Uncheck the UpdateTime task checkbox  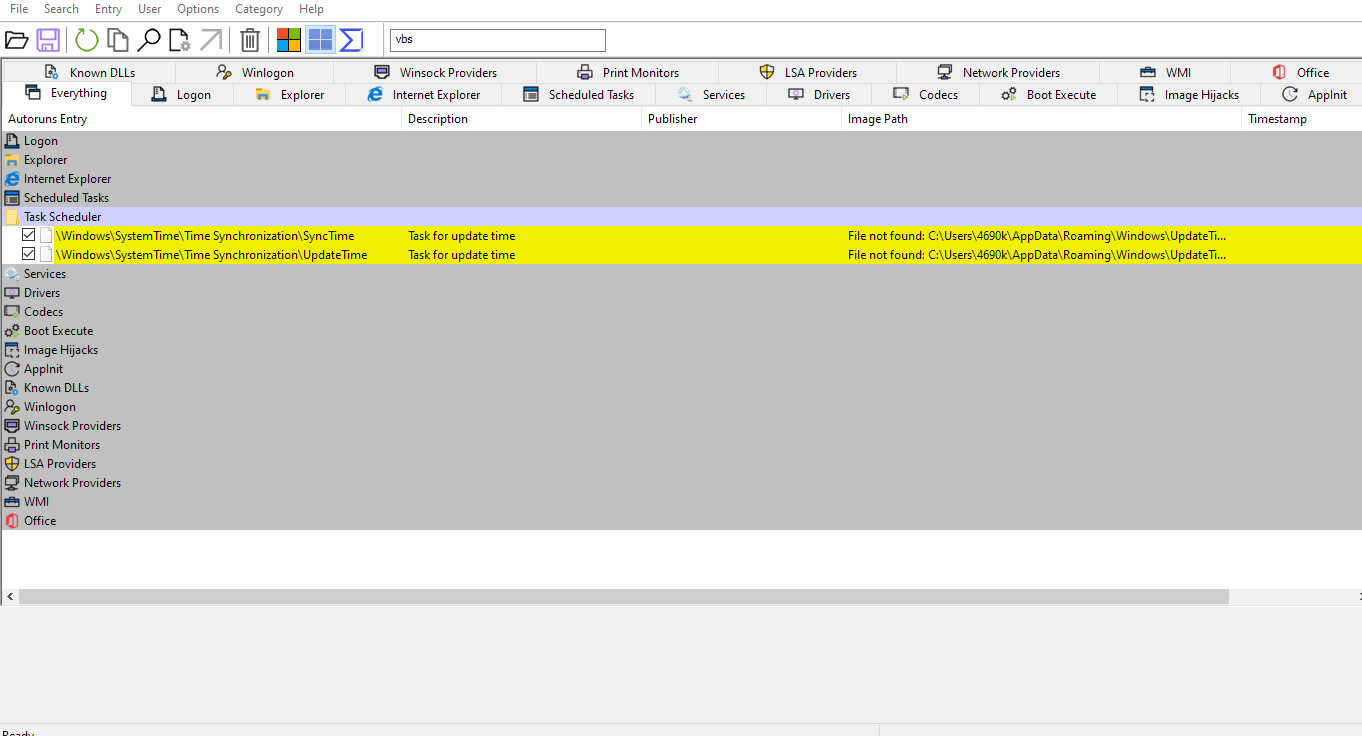coord(29,255)
